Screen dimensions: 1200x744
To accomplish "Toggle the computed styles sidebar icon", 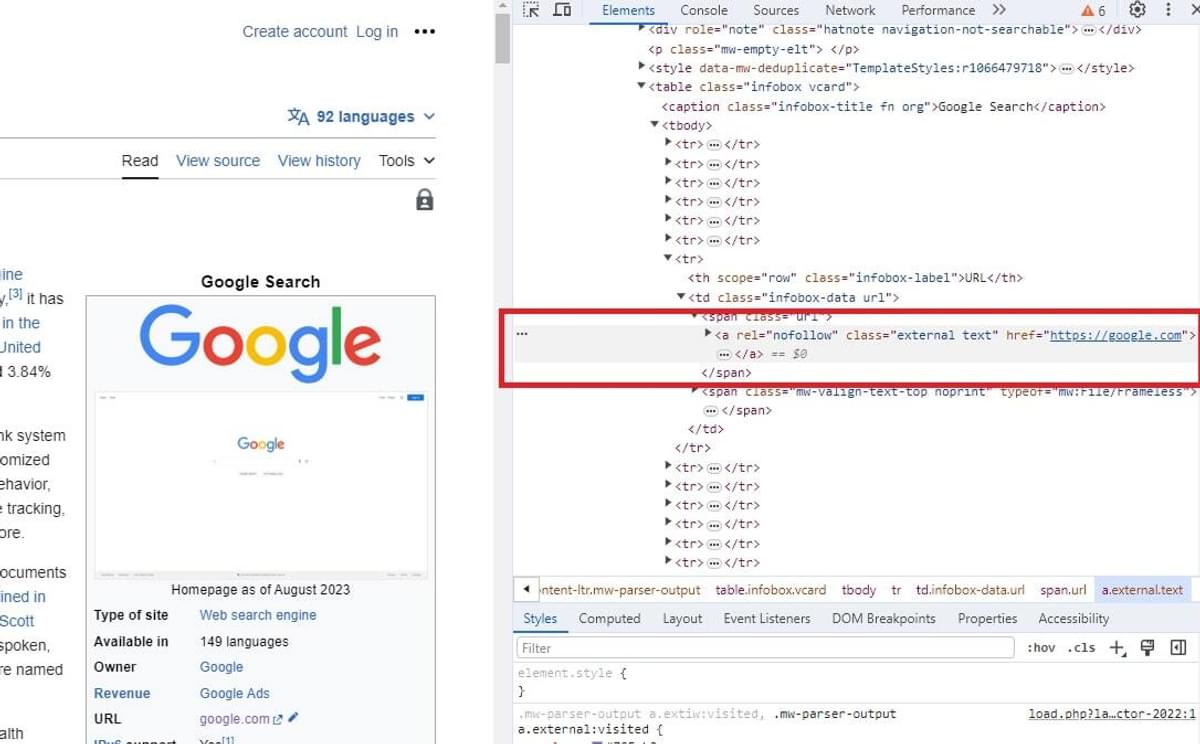I will [1178, 648].
